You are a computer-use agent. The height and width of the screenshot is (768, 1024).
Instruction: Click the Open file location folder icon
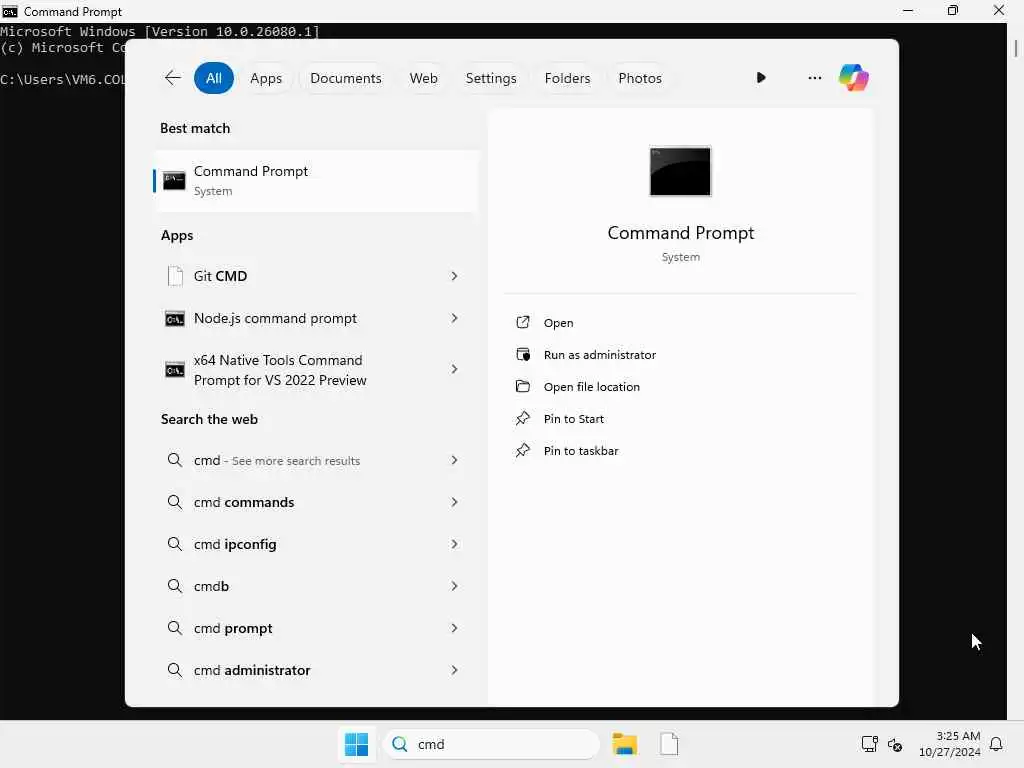522,386
